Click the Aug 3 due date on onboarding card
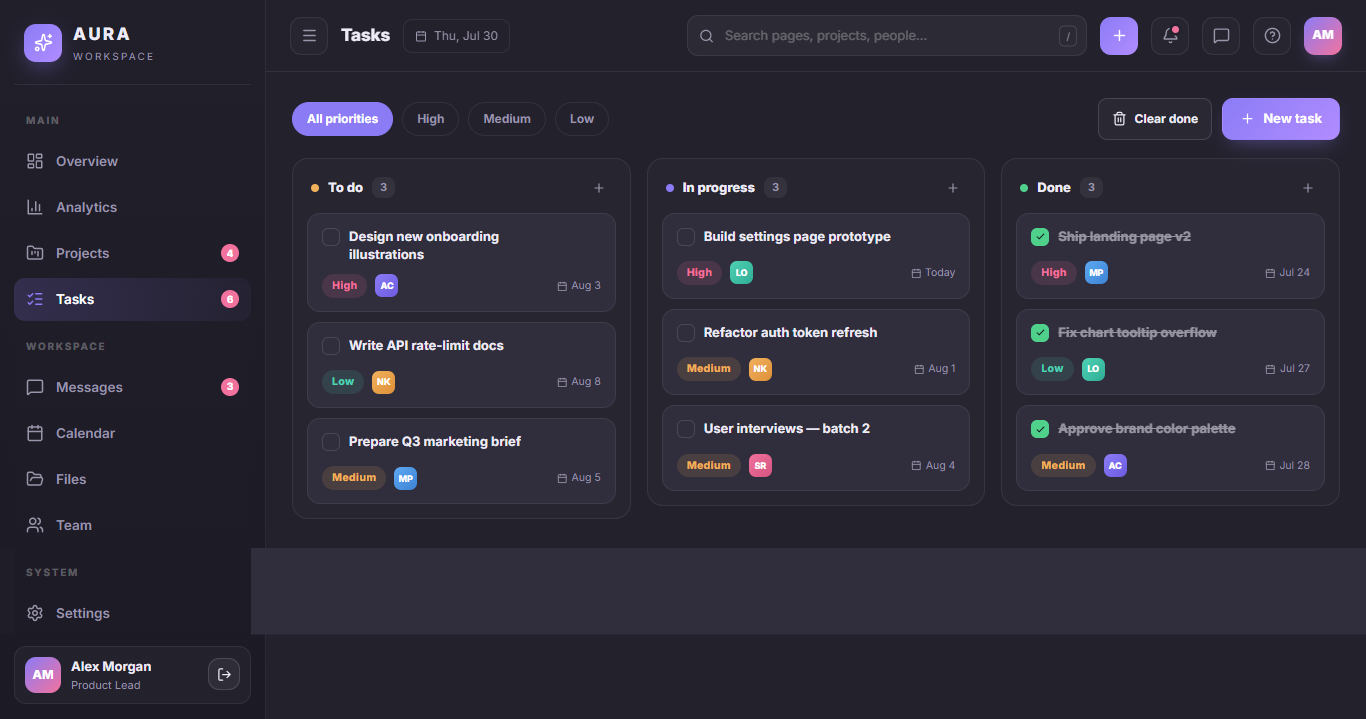The height and width of the screenshot is (719, 1366). click(x=579, y=286)
